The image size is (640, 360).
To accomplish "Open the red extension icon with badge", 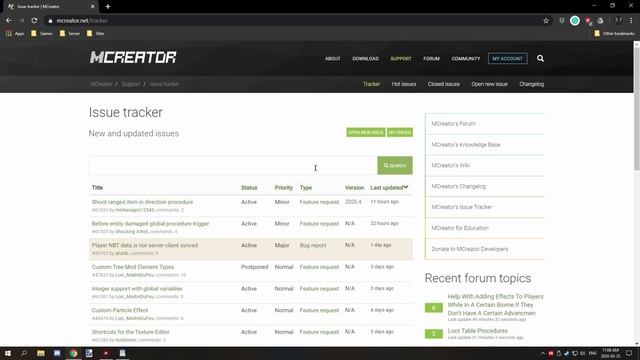I will 588,21.
